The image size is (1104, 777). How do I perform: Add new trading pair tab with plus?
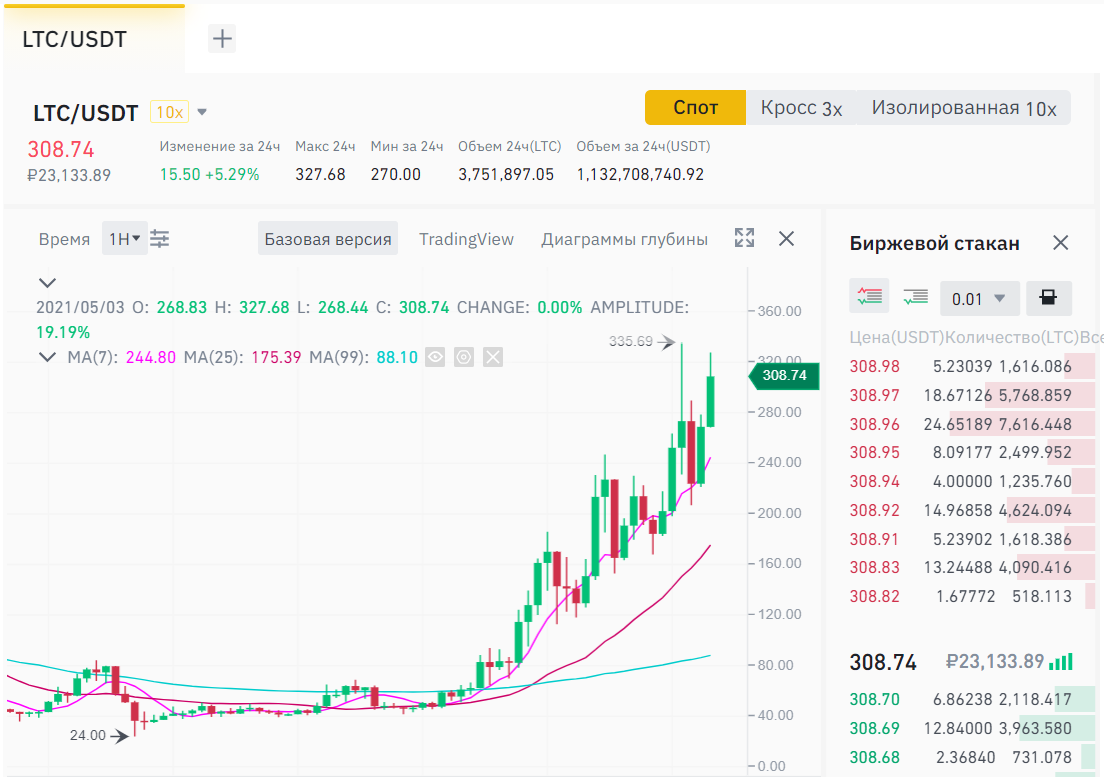click(x=222, y=39)
